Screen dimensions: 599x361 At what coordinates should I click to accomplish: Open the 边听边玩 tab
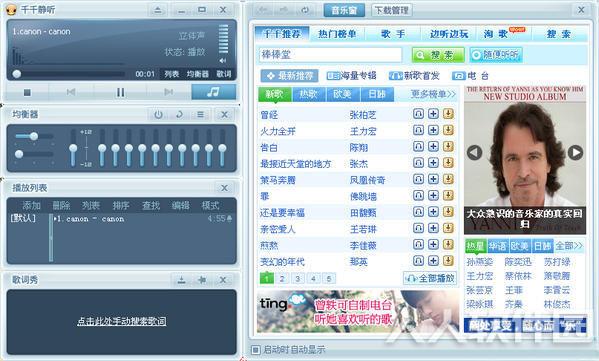click(x=449, y=34)
